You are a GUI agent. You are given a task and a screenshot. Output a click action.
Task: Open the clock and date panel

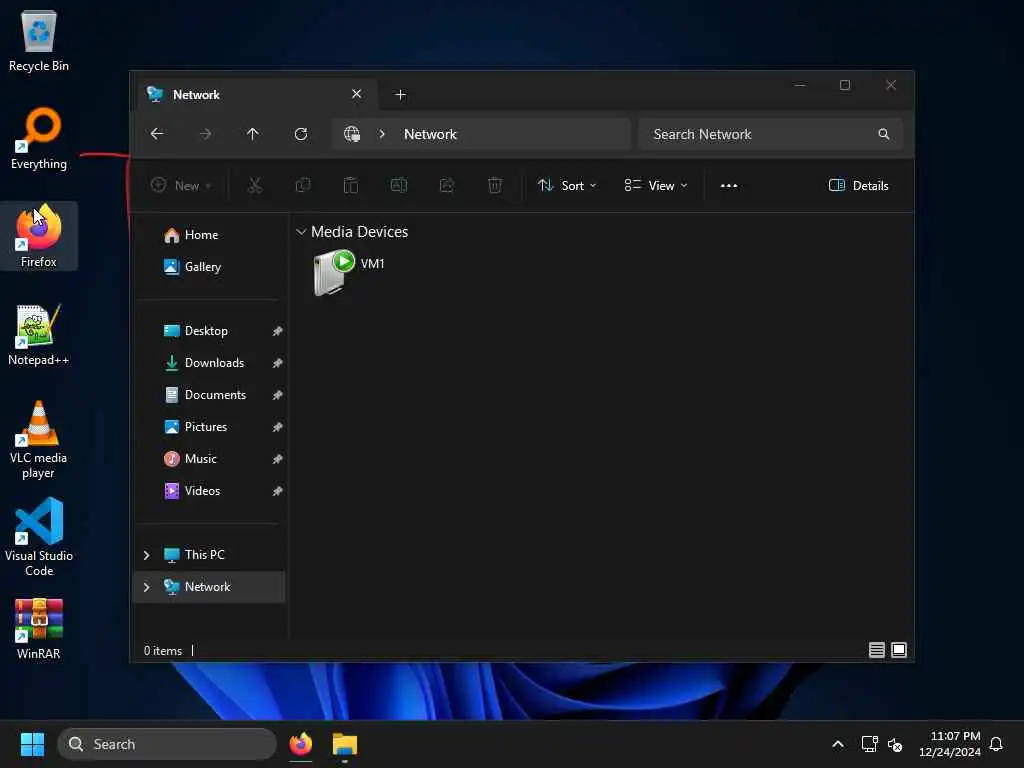tap(950, 744)
